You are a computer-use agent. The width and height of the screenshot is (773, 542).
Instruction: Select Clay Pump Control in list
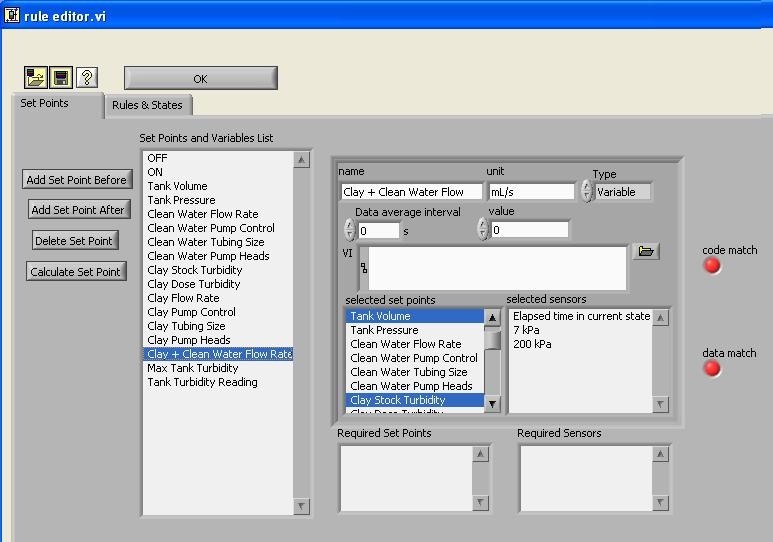(x=218, y=312)
